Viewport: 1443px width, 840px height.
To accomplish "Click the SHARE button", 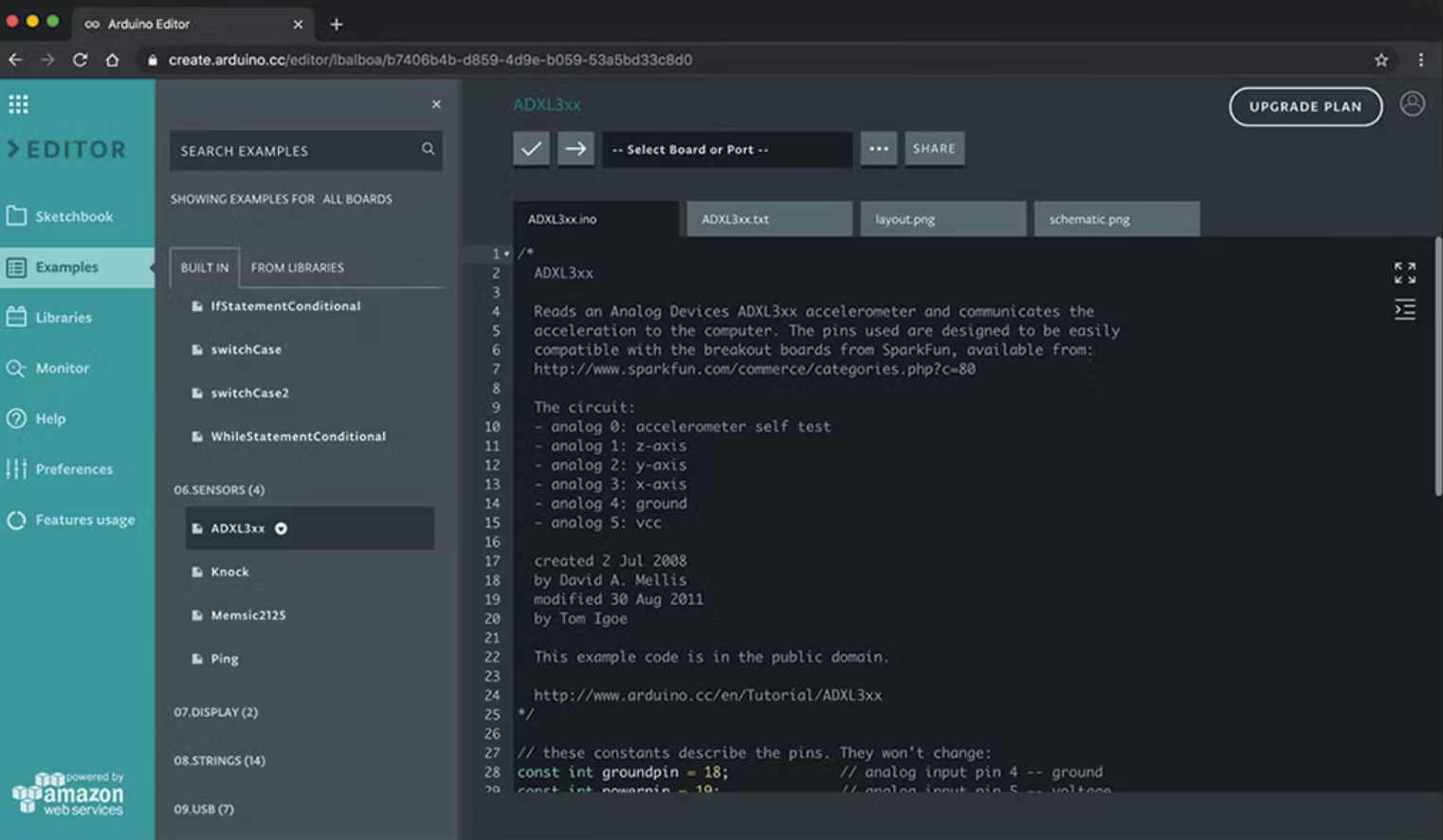I will coord(934,149).
